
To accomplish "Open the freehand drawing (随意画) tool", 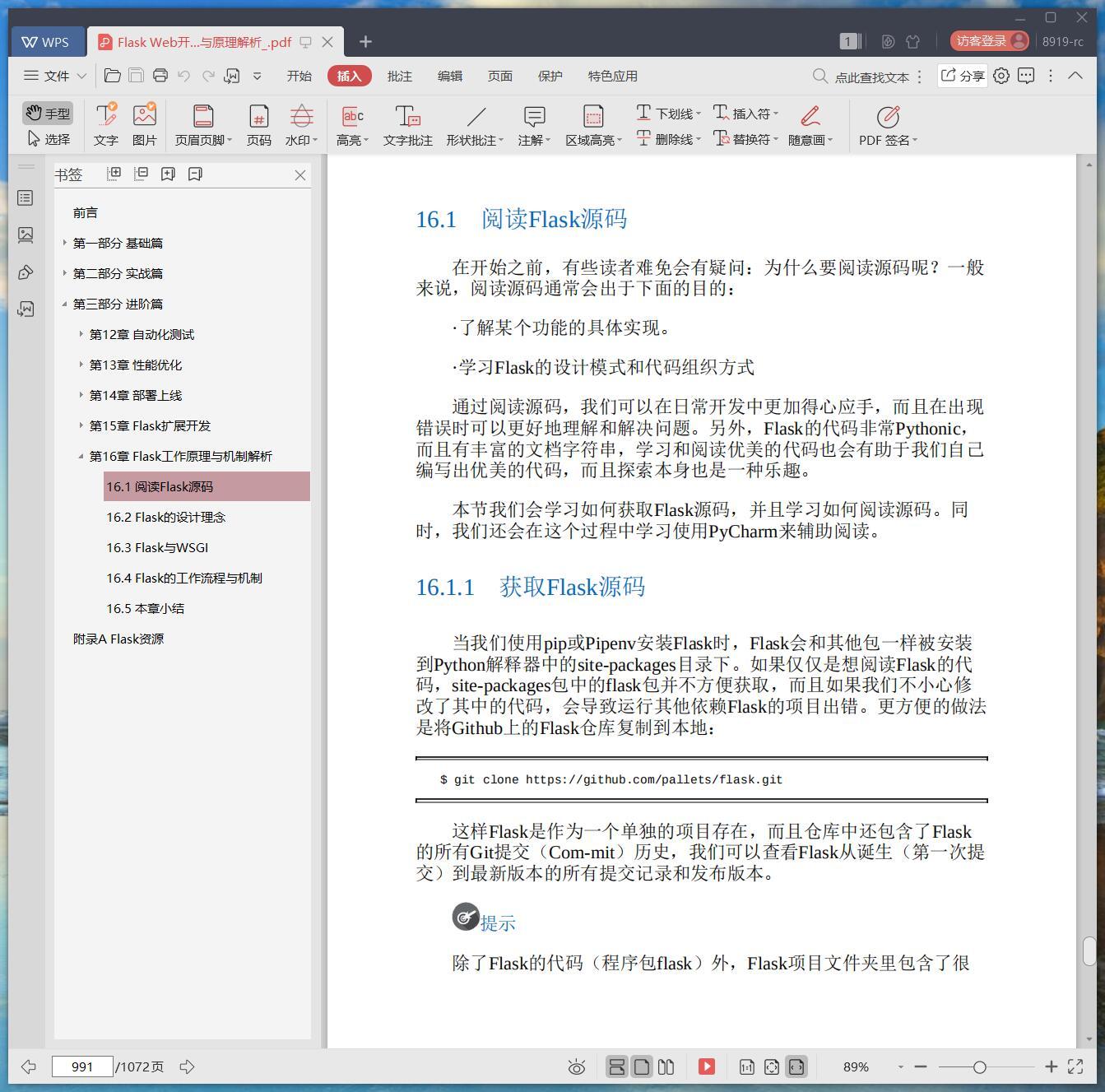I will (810, 125).
